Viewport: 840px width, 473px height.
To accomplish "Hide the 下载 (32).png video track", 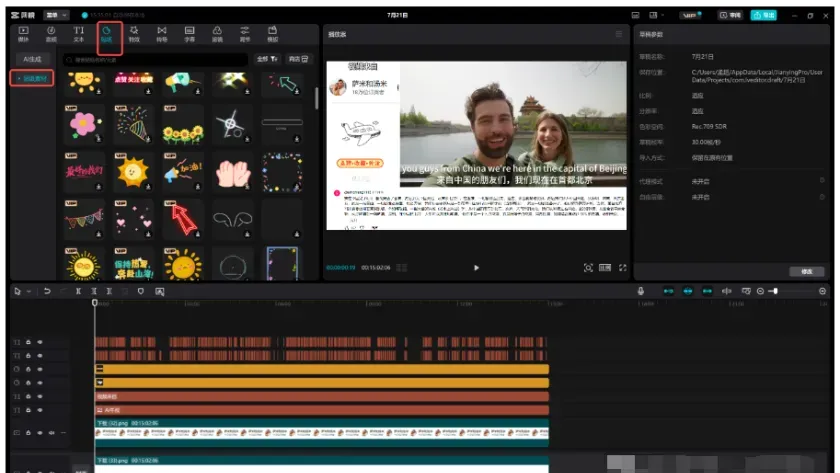I will click(x=40, y=432).
